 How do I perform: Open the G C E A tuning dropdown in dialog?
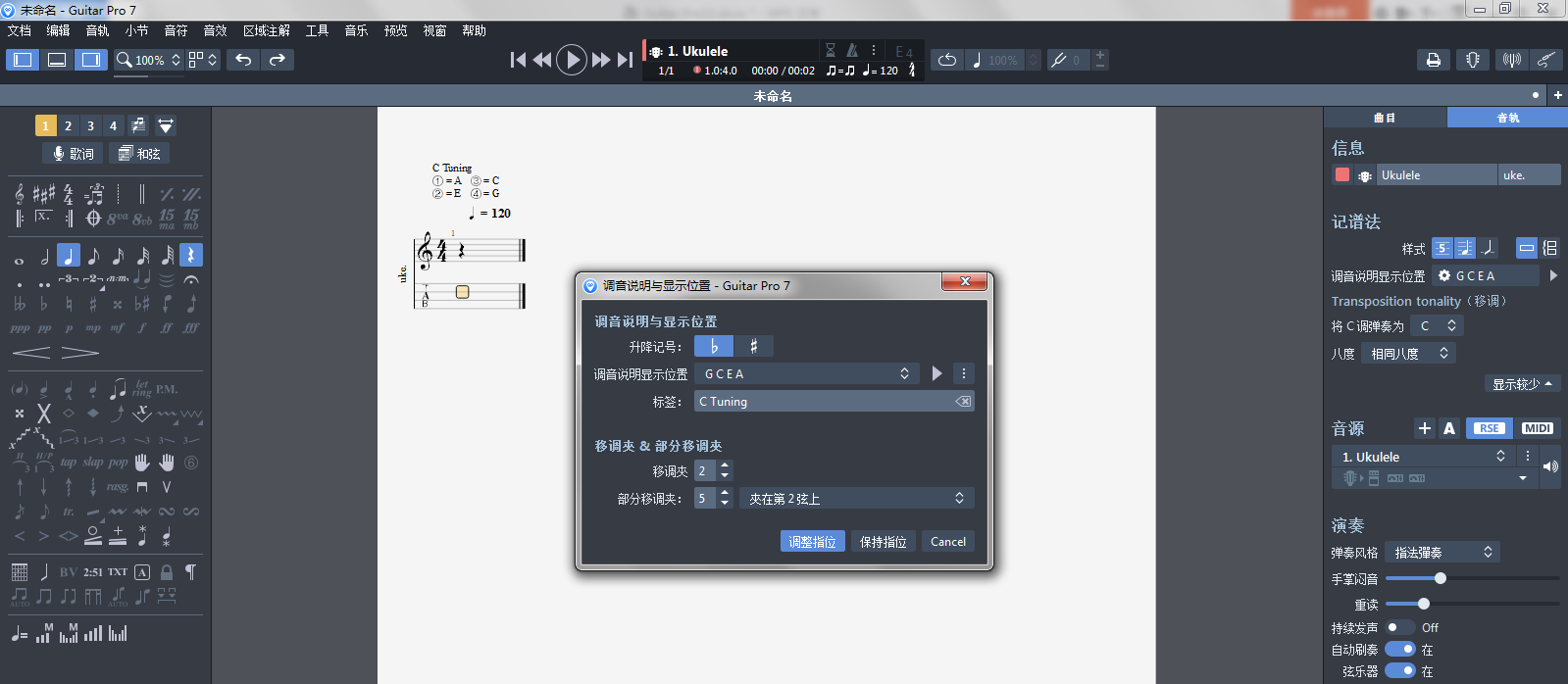pos(806,373)
